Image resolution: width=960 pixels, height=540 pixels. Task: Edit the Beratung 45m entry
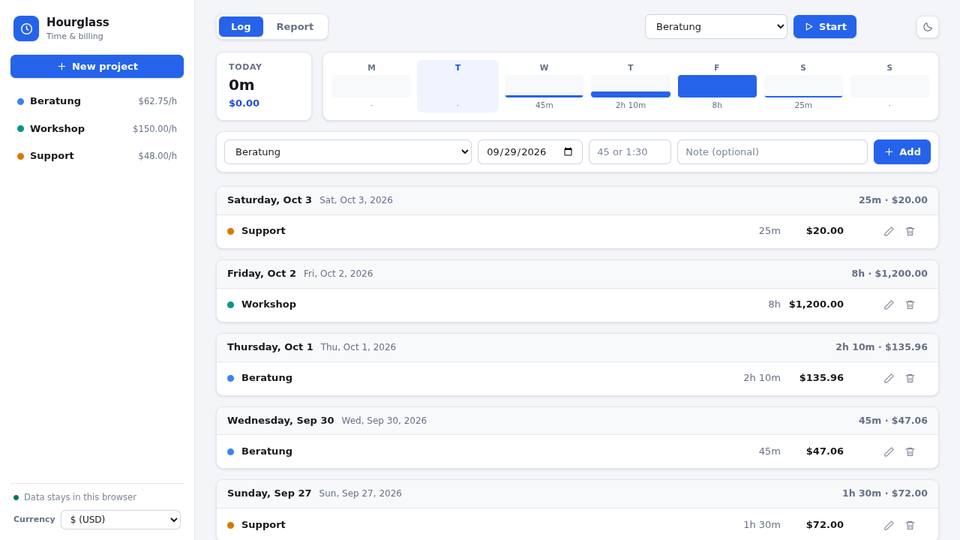click(x=889, y=452)
